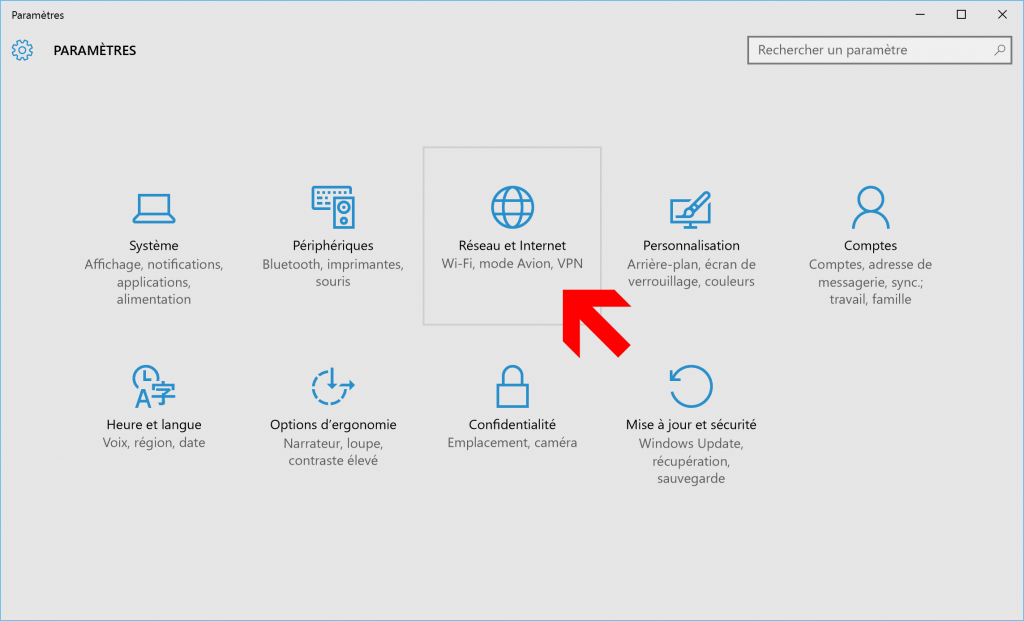Screen dimensions: 1024x621
Task: Click the Mise à jour et sécurité label
Action: [691, 424]
